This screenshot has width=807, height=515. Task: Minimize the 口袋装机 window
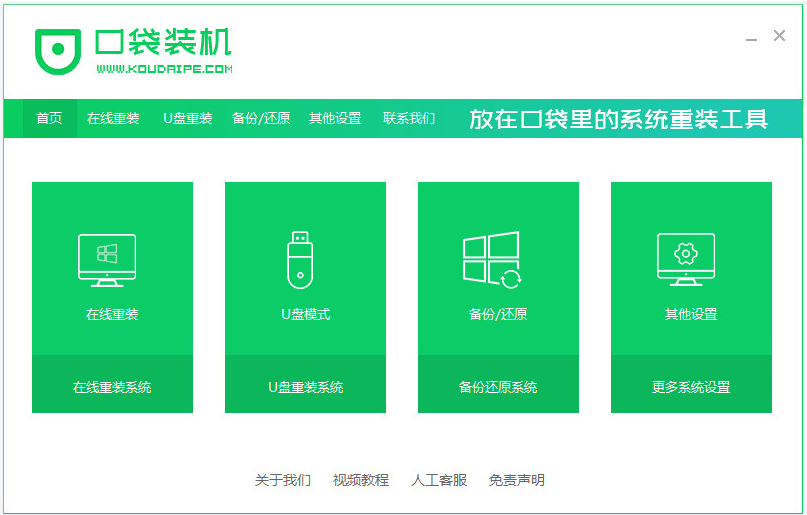point(751,38)
